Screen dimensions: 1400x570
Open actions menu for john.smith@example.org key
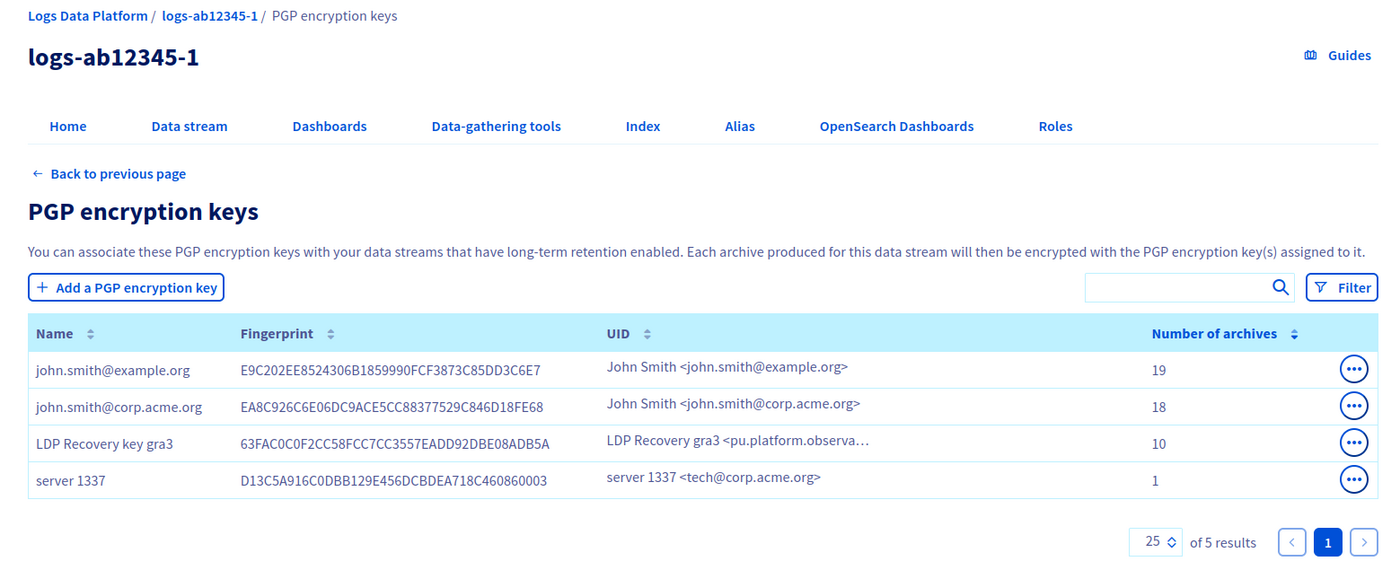[1353, 370]
